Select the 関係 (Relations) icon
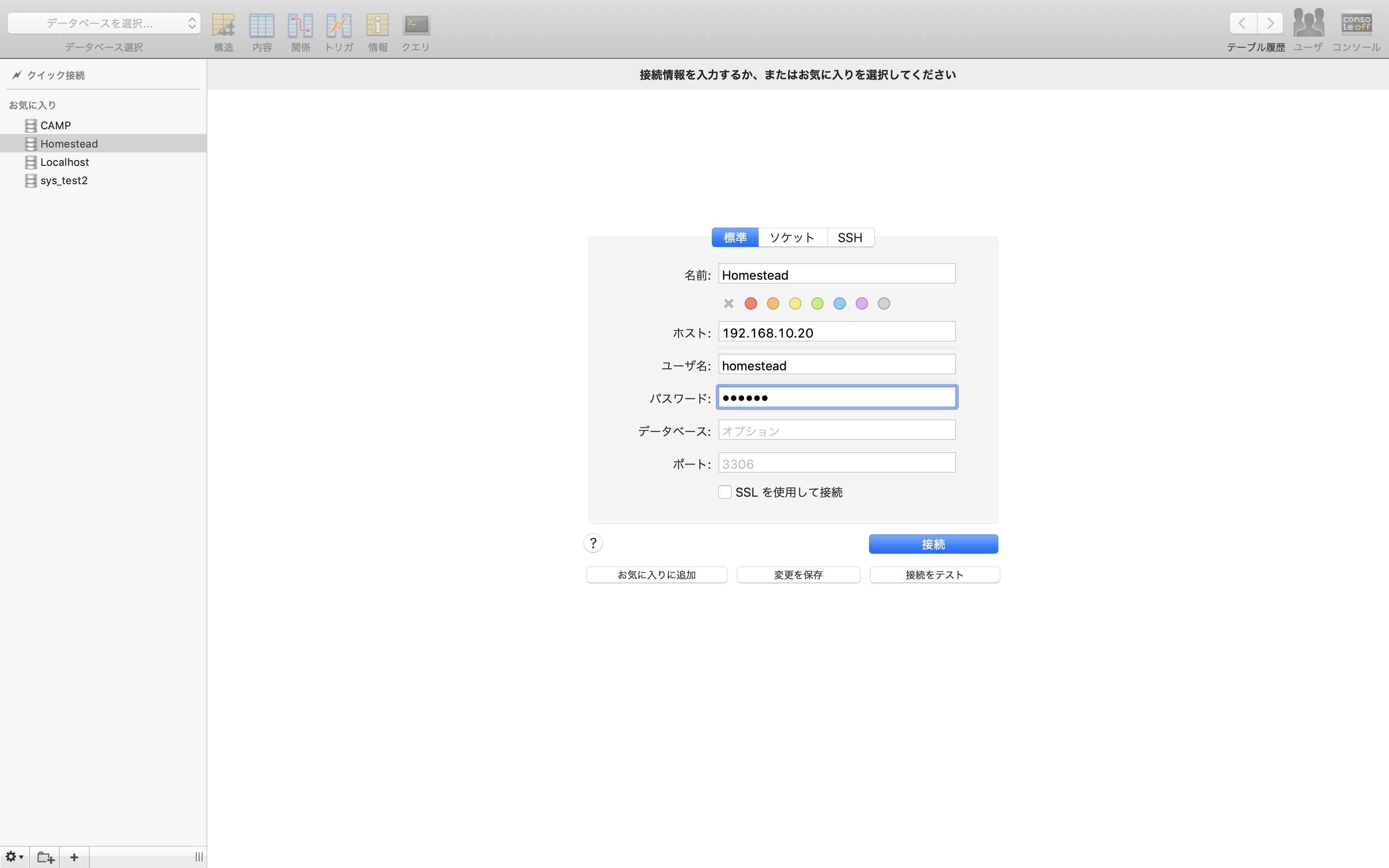 click(300, 25)
